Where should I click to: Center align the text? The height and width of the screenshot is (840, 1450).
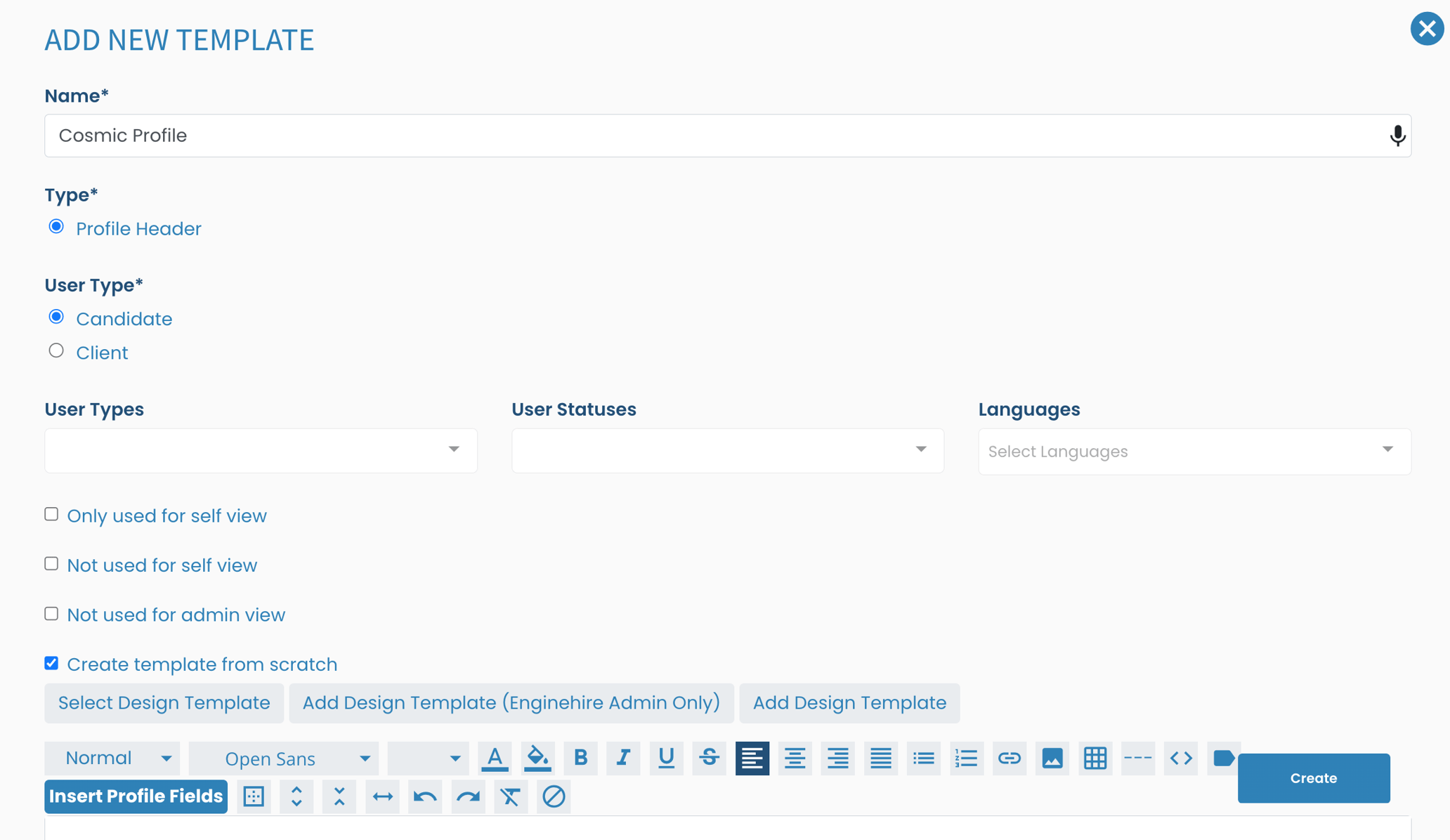pos(795,759)
